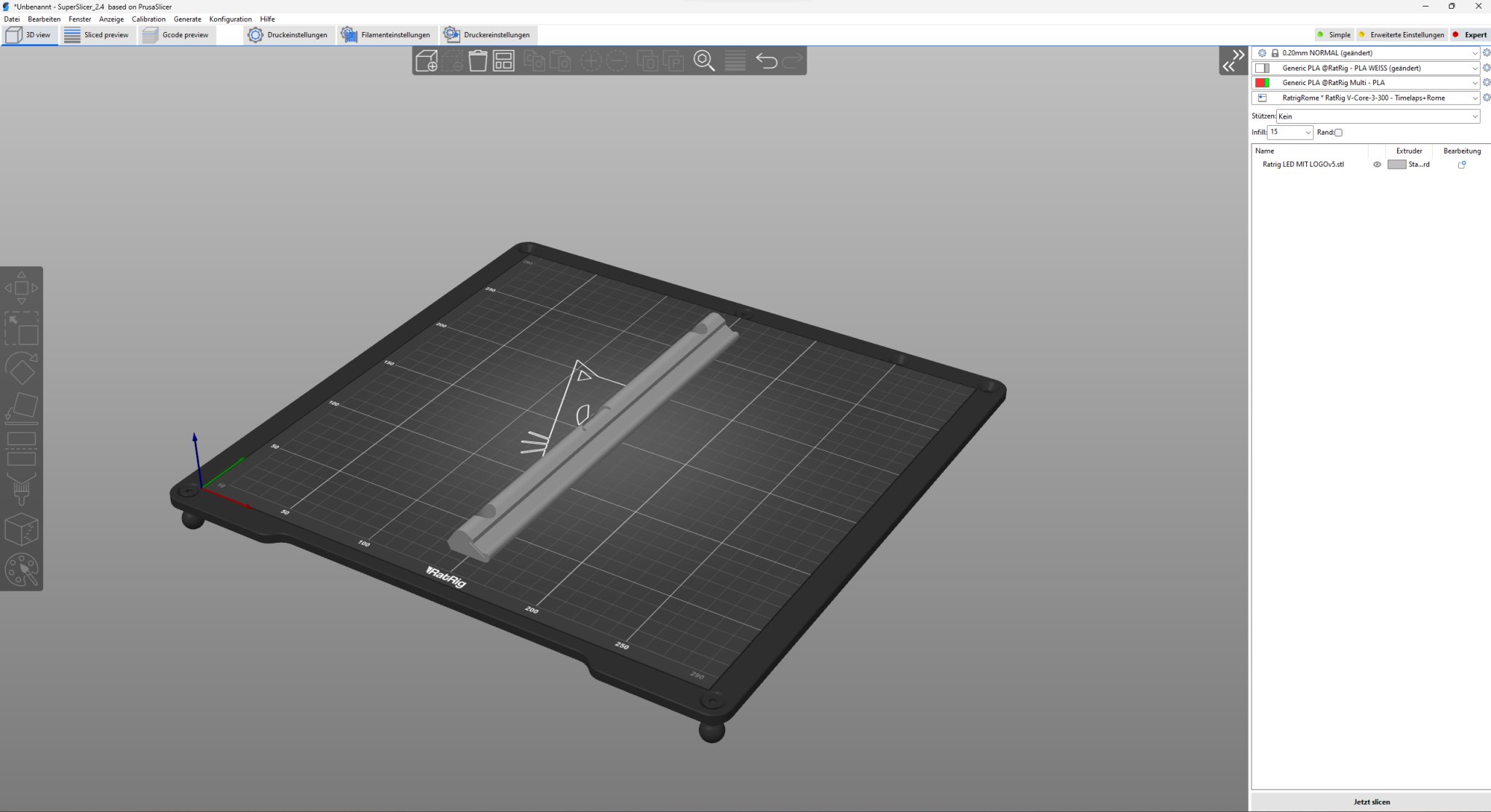Expand the 0.20mm NORMAL print profile dropdown
Viewport: 1491px width, 812px height.
(1474, 53)
